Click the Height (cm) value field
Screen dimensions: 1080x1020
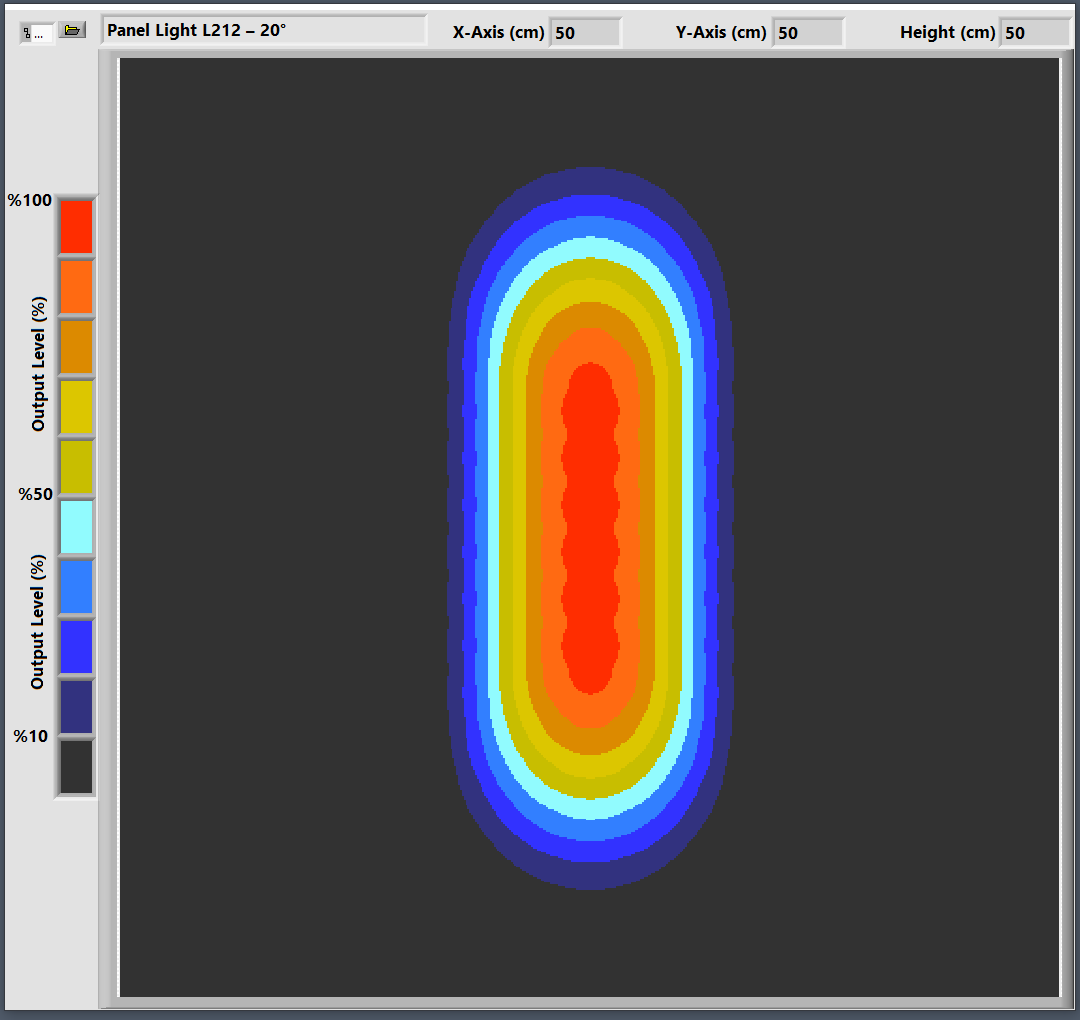pos(1035,33)
